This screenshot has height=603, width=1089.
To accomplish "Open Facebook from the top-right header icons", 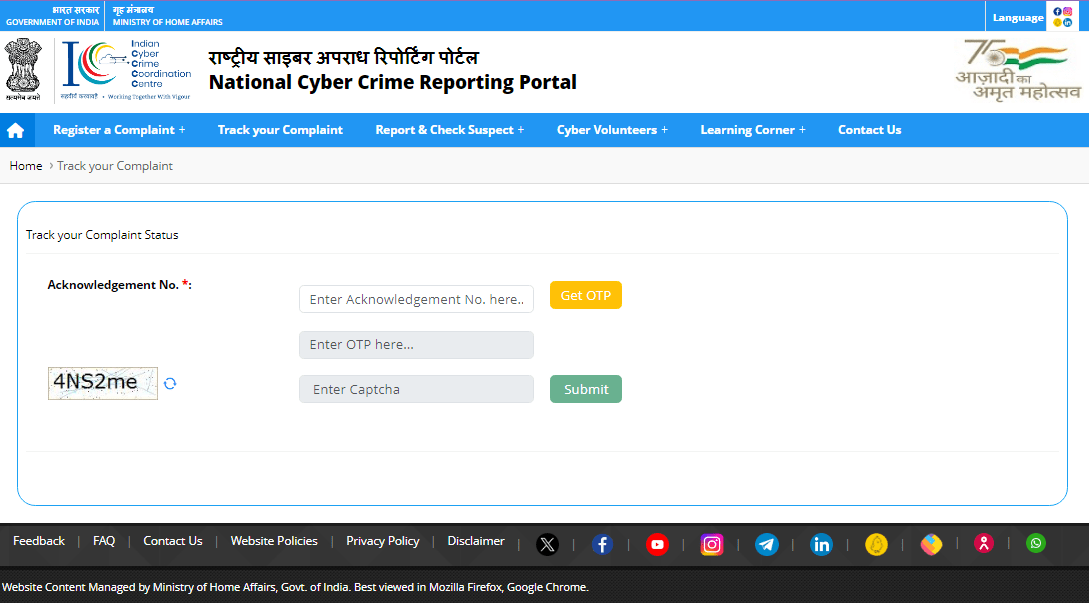I will pos(1057,11).
